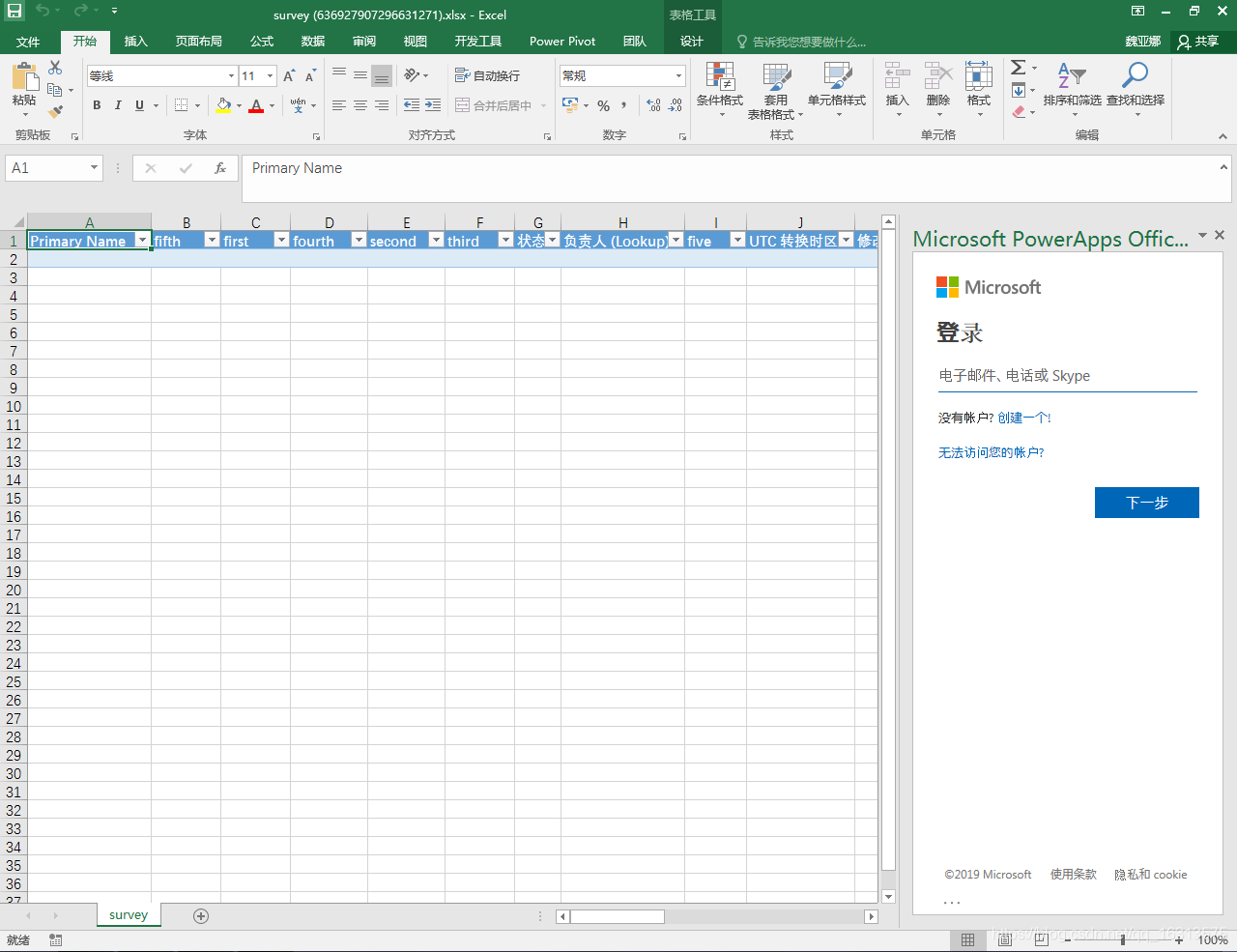Toggle Italic formatting

(118, 105)
